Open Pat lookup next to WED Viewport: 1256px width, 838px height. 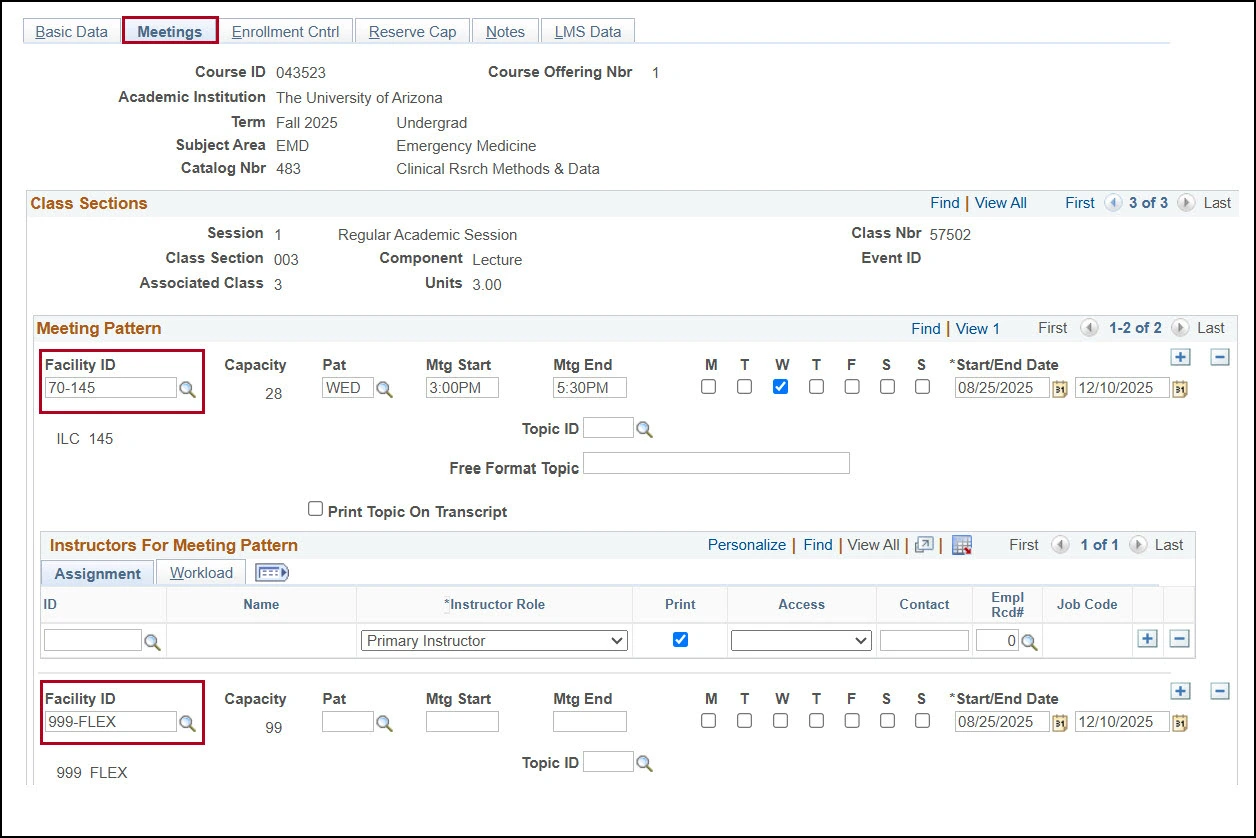coord(385,389)
